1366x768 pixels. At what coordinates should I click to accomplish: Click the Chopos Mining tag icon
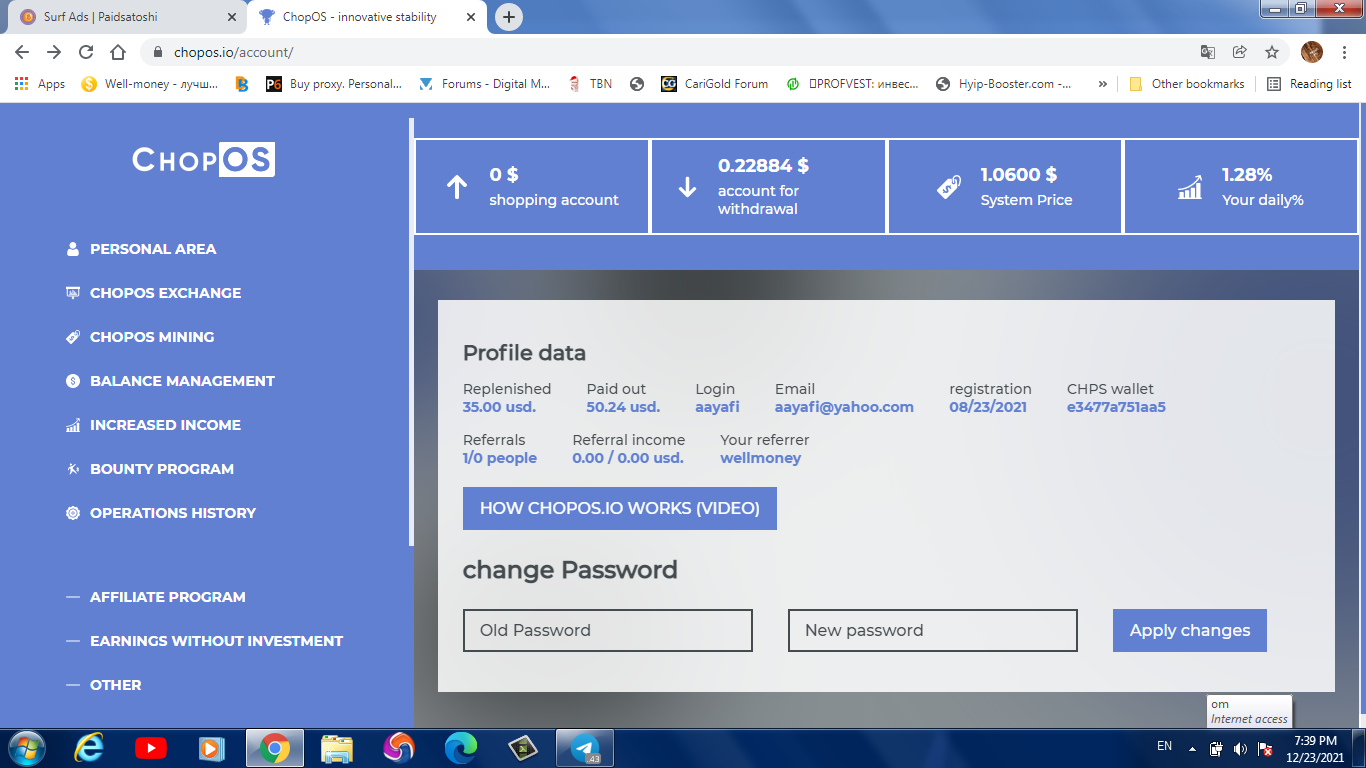point(73,337)
